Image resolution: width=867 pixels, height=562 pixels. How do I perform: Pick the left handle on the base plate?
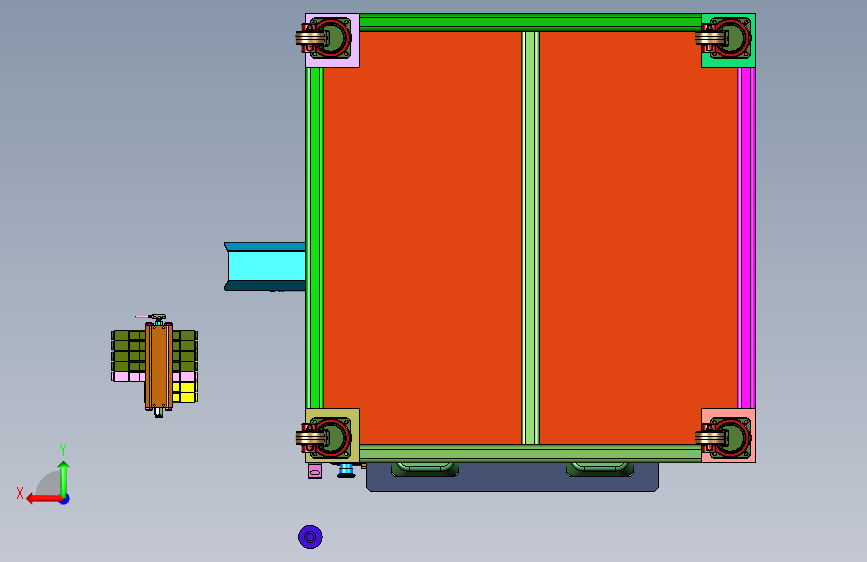pos(425,469)
